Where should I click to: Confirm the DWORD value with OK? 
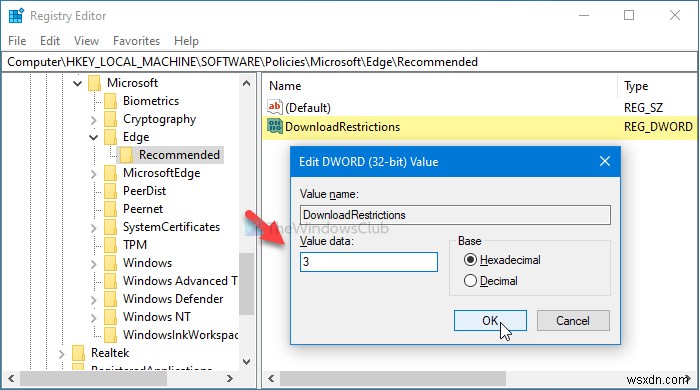tap(490, 320)
